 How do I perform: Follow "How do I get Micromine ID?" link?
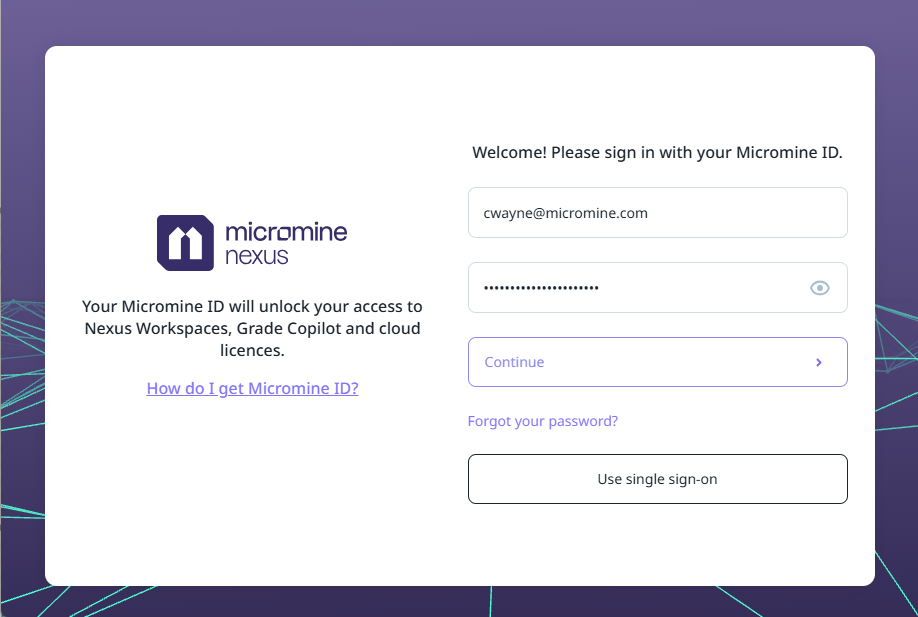[252, 388]
